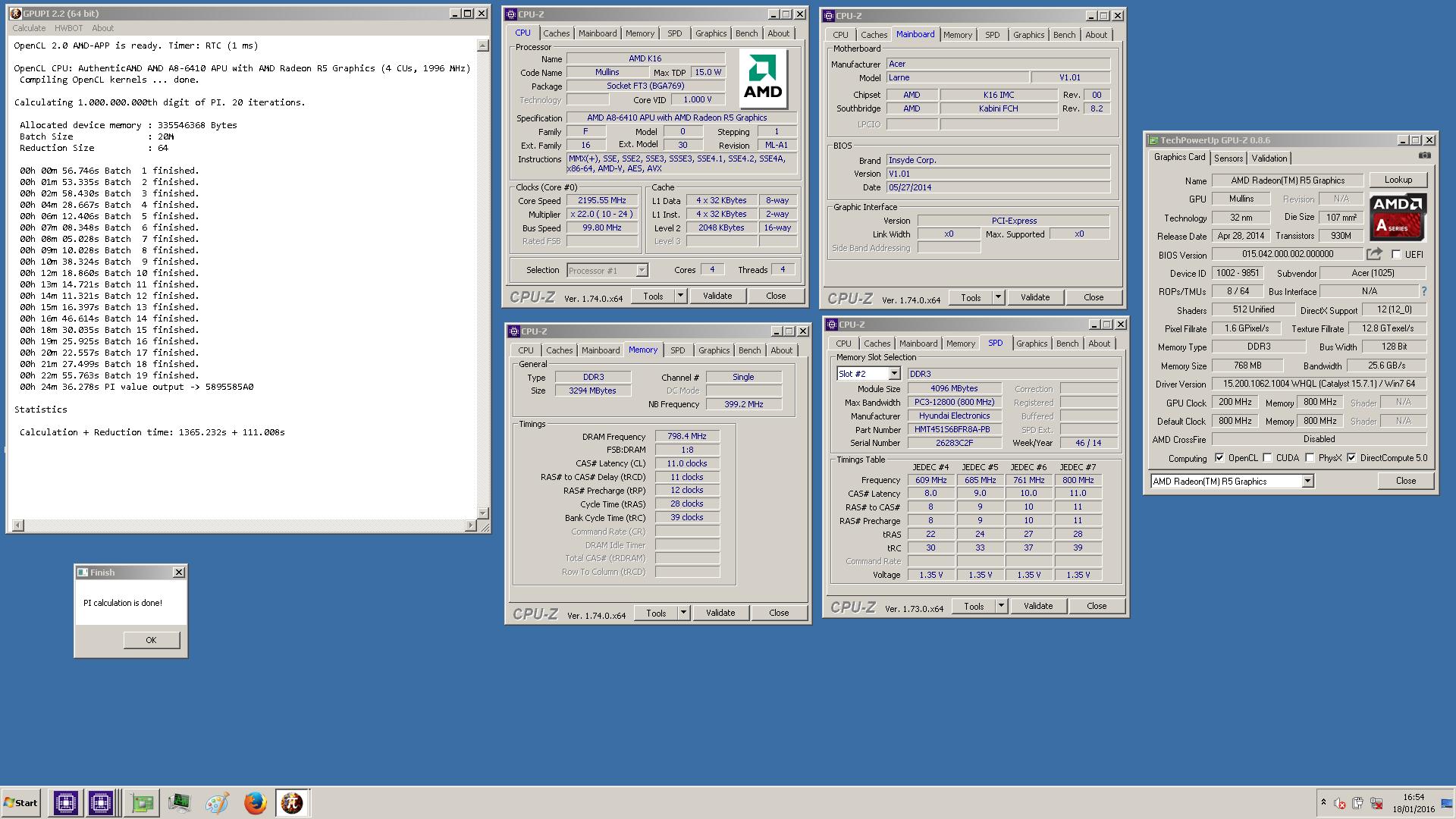This screenshot has height=819, width=1456.
Task: Click GPUPI horizontal scrollbar right arrow
Action: click(471, 526)
